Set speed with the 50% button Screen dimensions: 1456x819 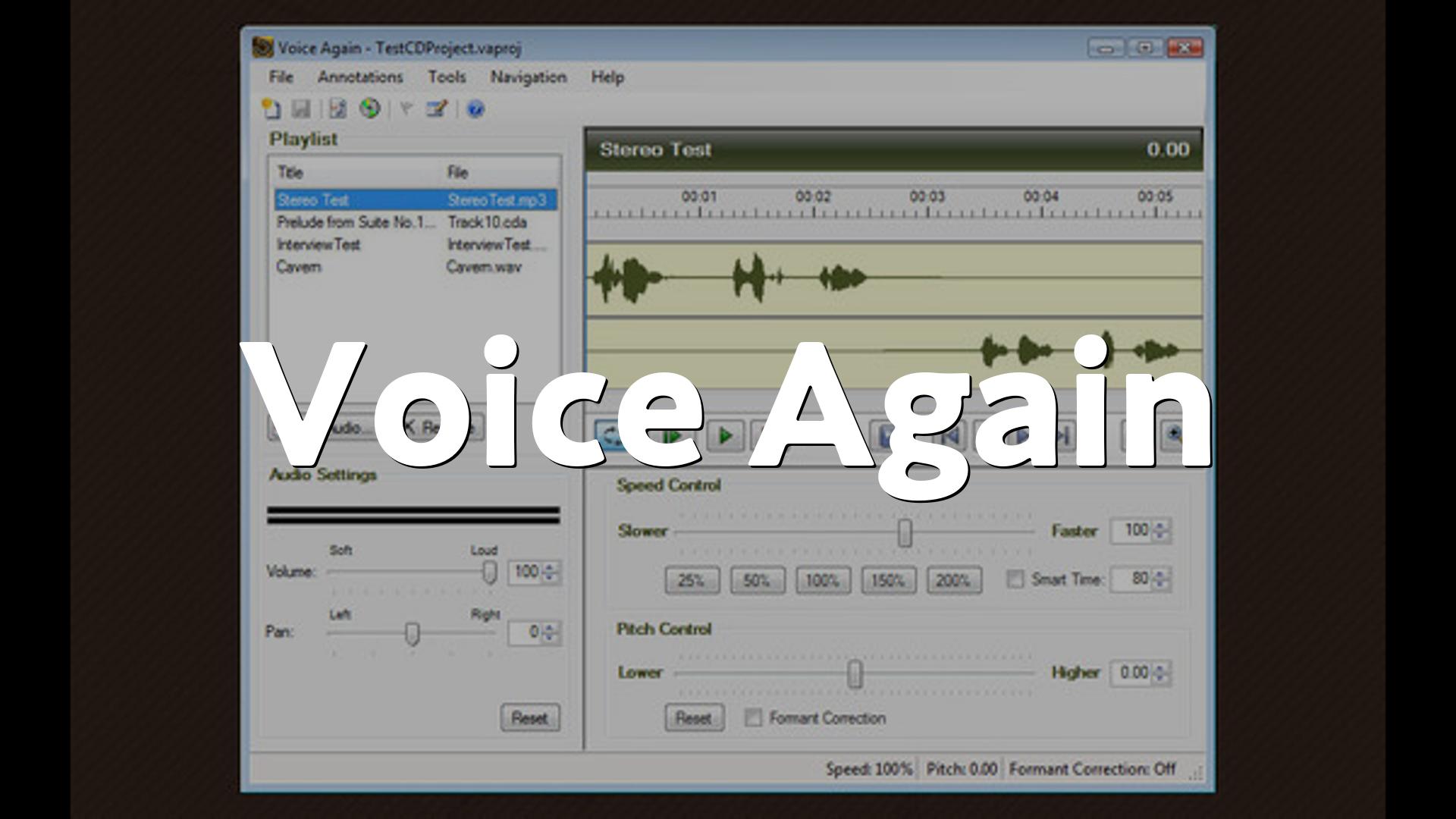click(757, 581)
